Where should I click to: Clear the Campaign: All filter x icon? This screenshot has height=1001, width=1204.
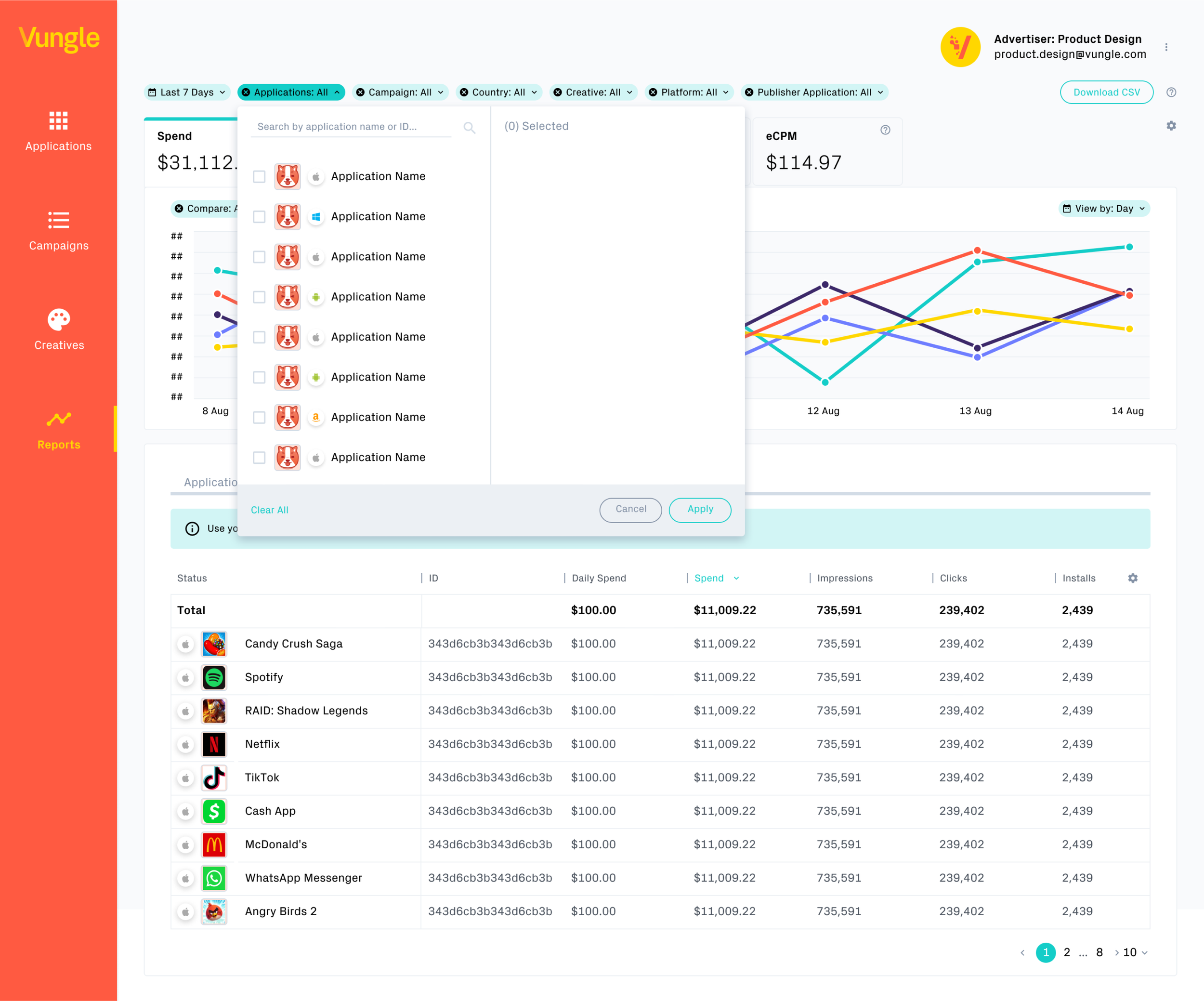[360, 92]
